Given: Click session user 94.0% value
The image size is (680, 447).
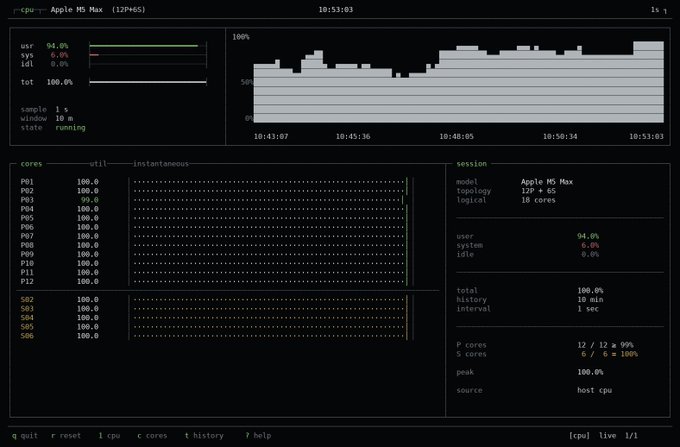Looking at the screenshot, I should point(588,236).
